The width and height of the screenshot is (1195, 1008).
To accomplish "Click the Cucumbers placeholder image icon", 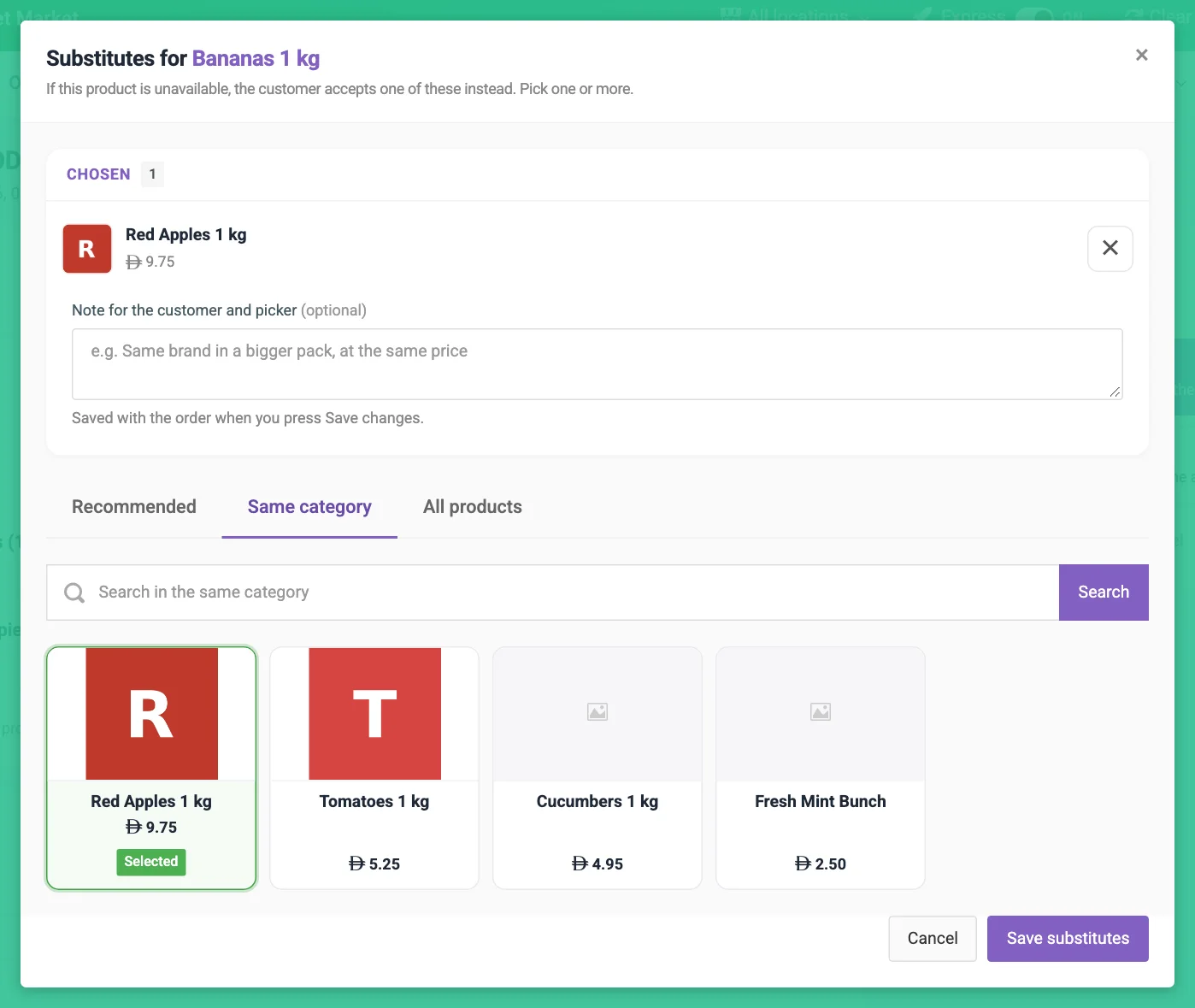I will (x=597, y=711).
